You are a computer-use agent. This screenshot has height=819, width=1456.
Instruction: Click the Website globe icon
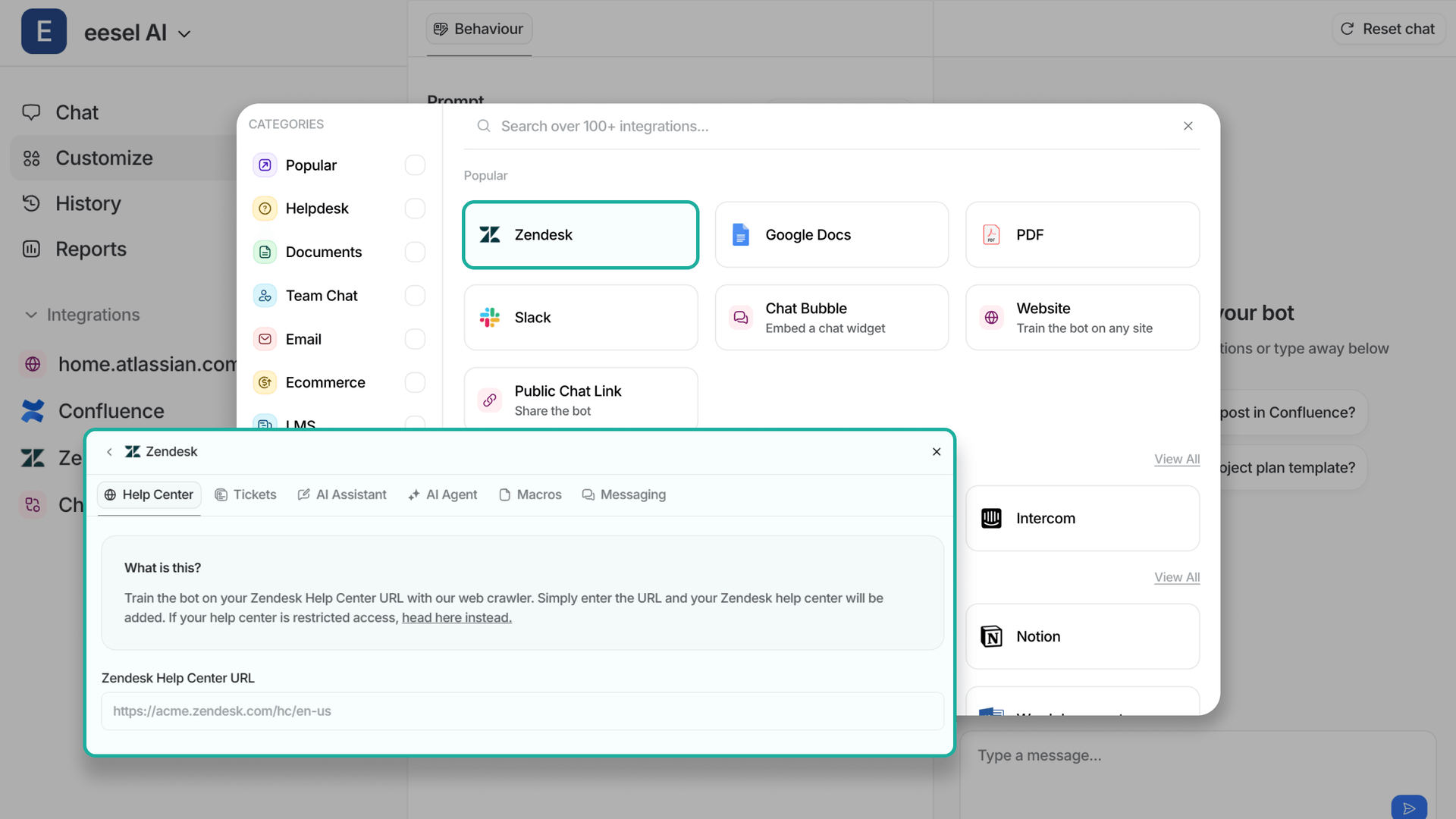click(x=991, y=318)
